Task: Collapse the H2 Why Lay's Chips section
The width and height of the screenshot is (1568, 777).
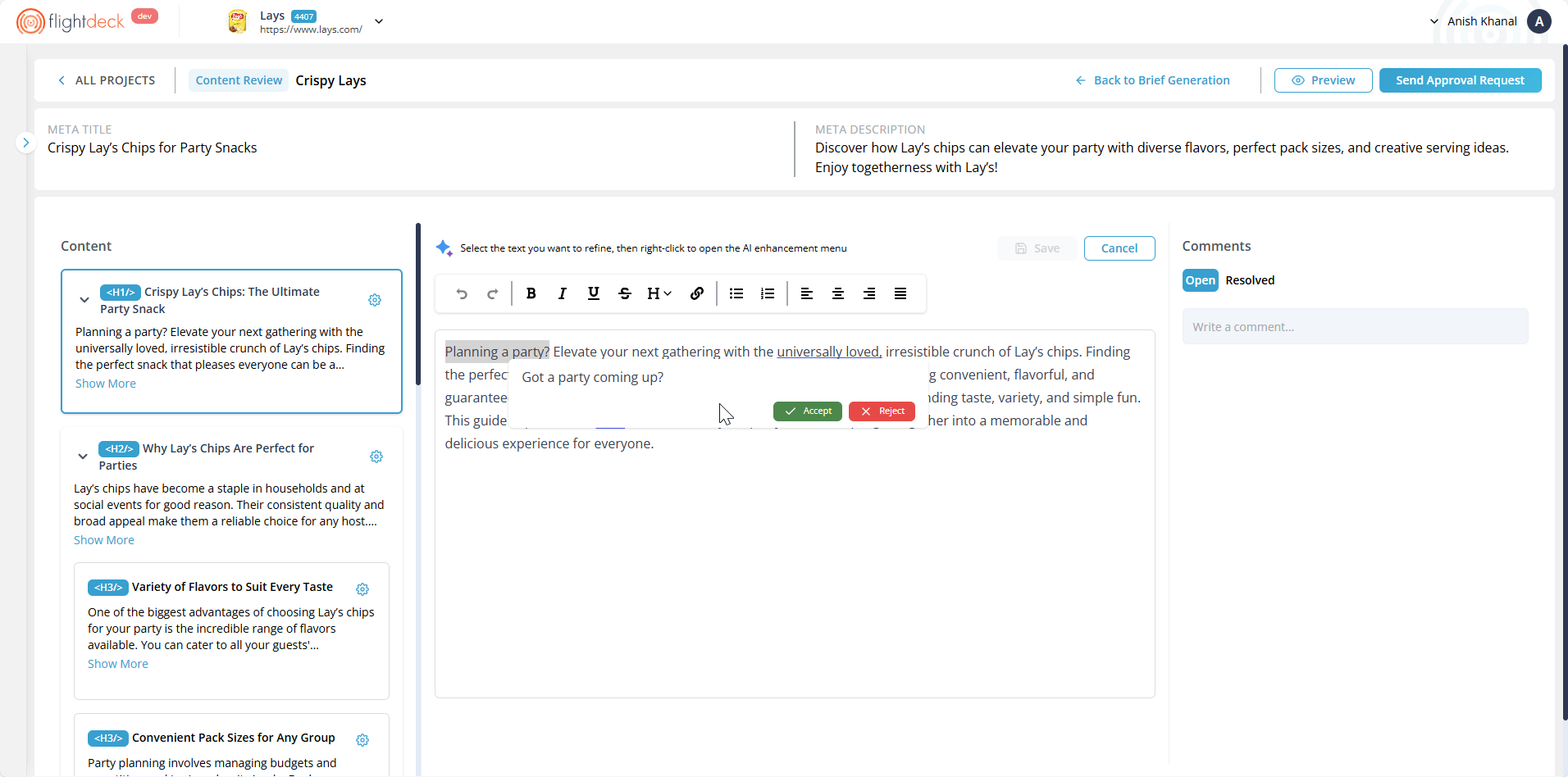Action: (x=83, y=457)
